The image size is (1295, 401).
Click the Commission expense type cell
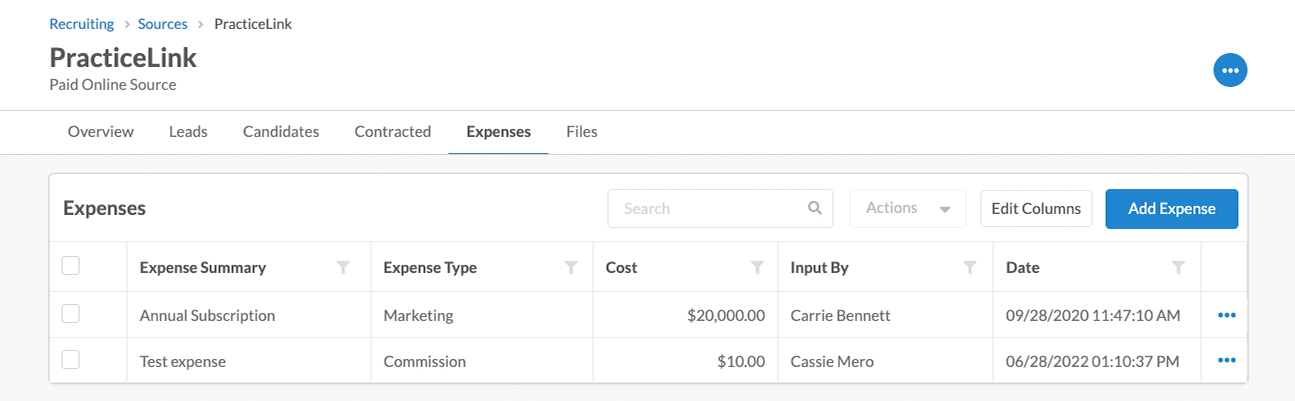(x=425, y=361)
